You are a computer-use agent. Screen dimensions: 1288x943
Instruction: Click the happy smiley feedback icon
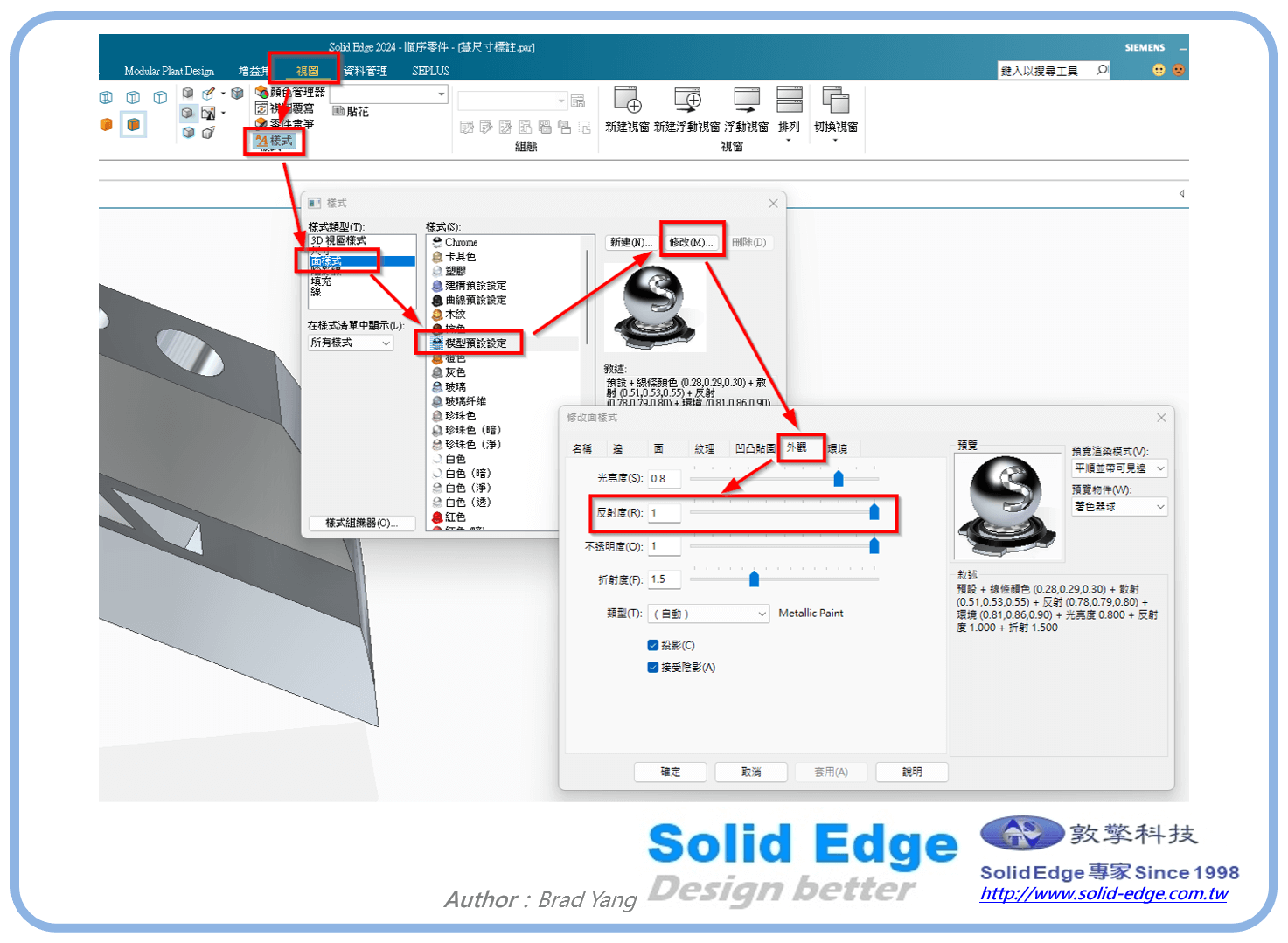pos(1159,70)
